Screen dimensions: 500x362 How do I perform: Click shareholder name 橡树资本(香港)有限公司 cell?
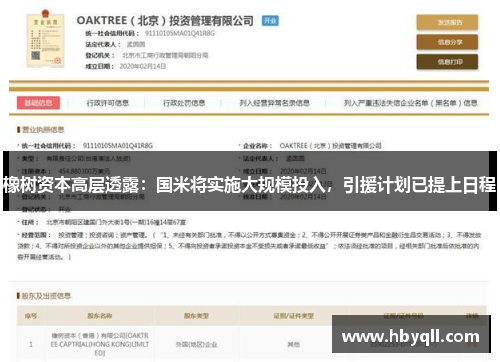tap(100, 344)
